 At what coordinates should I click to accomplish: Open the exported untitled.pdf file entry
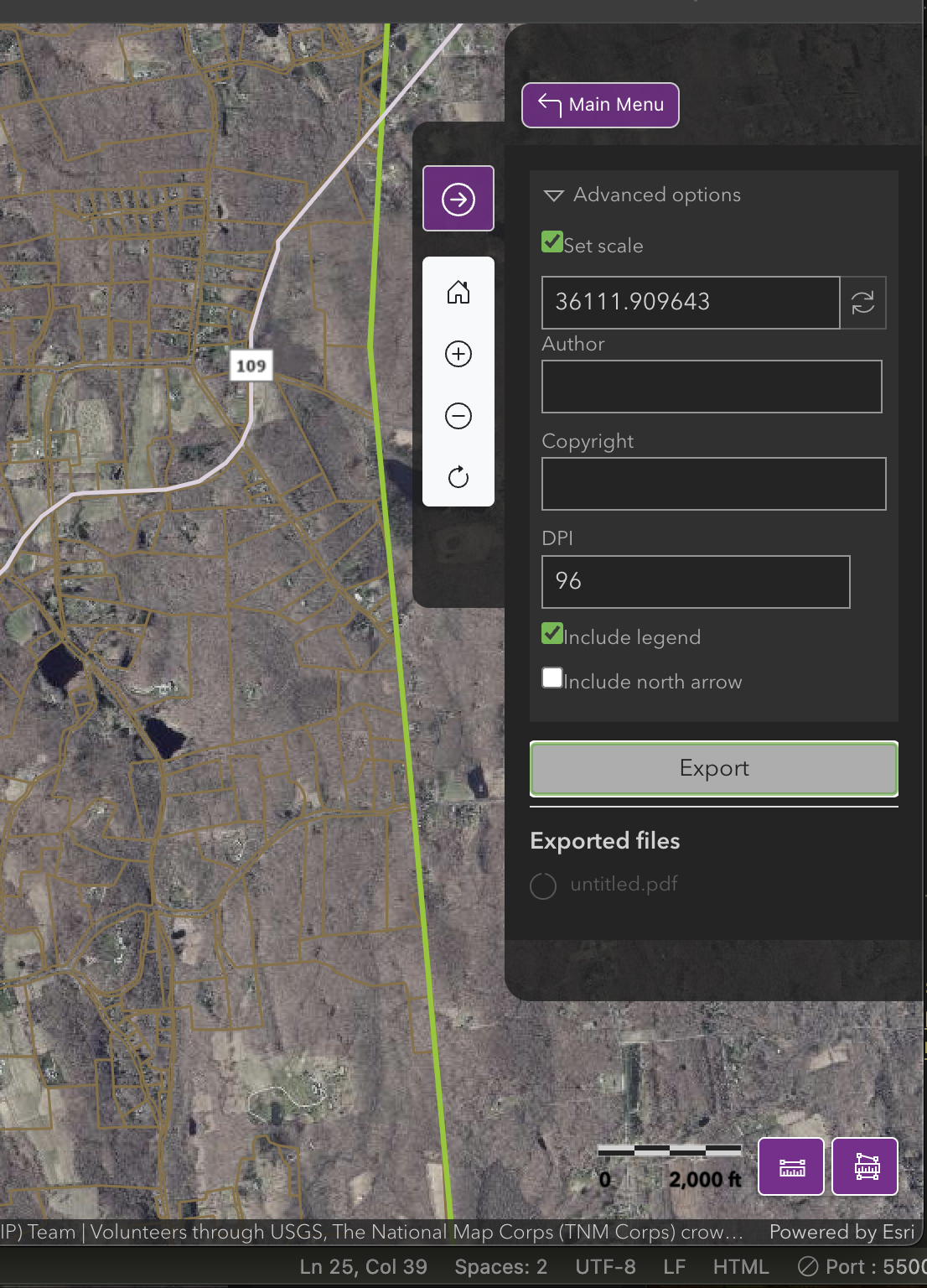[624, 884]
